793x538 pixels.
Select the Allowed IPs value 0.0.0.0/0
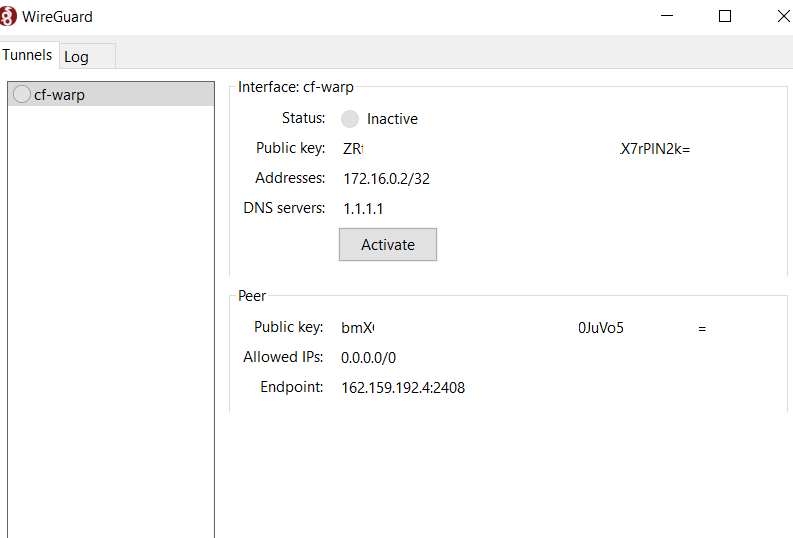pos(369,358)
